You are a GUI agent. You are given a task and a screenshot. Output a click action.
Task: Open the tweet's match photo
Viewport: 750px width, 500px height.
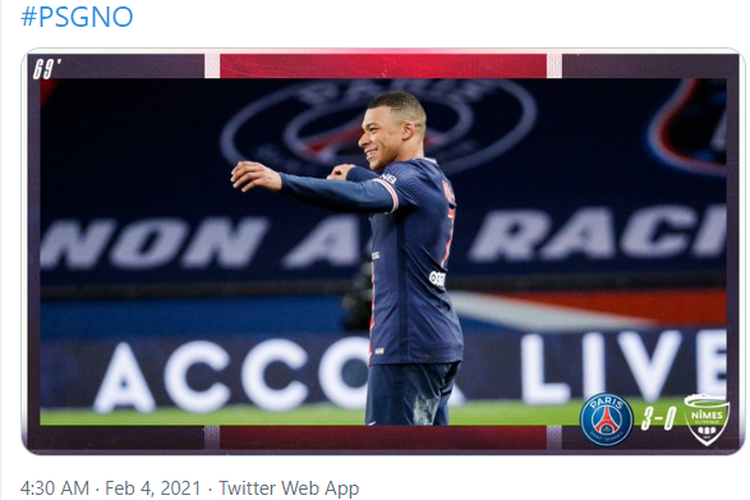[x=383, y=252]
